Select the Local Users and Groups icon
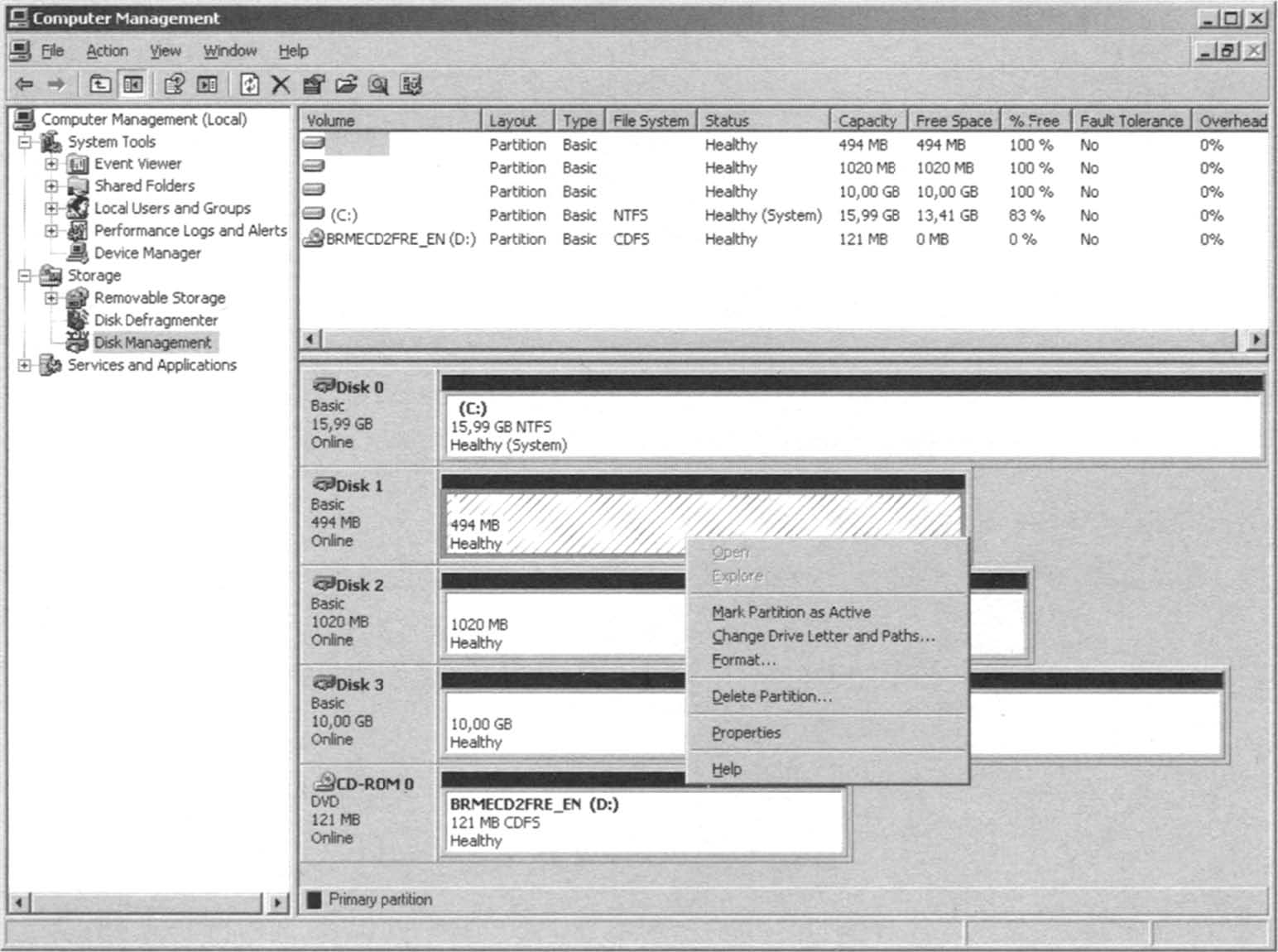 coord(78,208)
